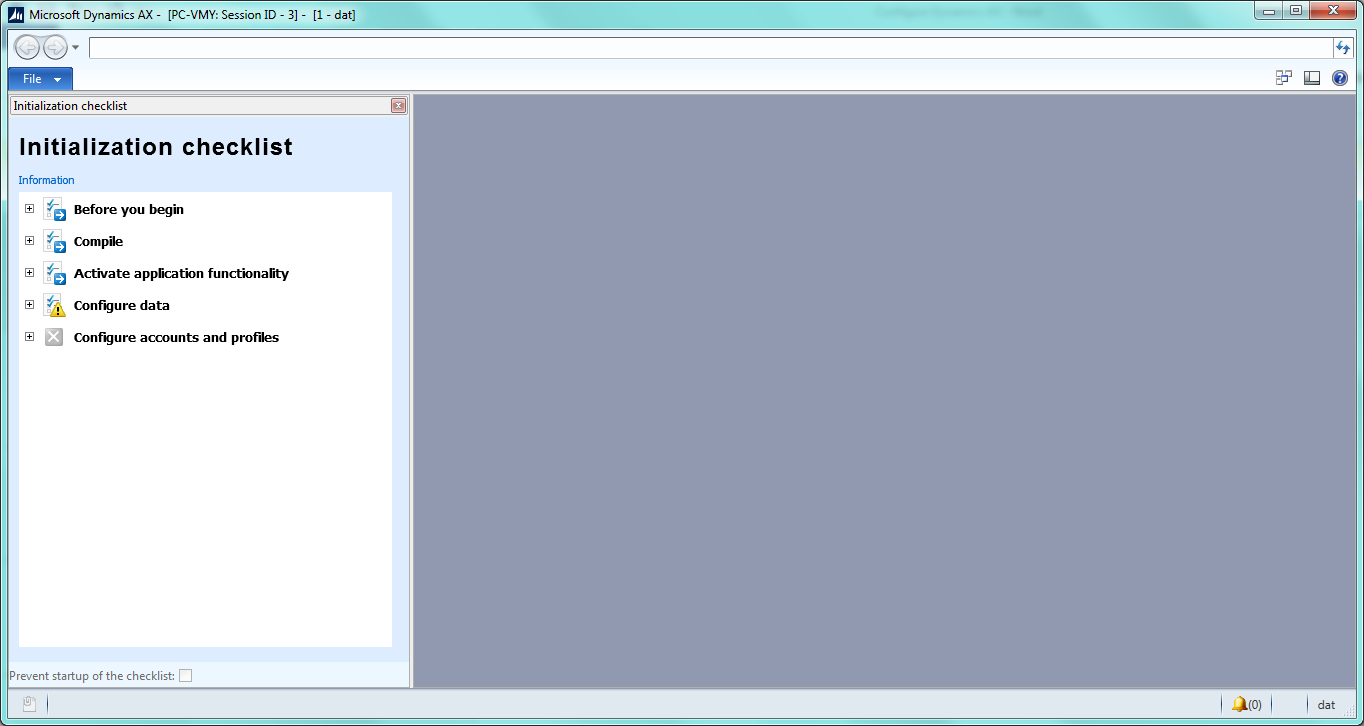Select the Compile item

tap(98, 242)
